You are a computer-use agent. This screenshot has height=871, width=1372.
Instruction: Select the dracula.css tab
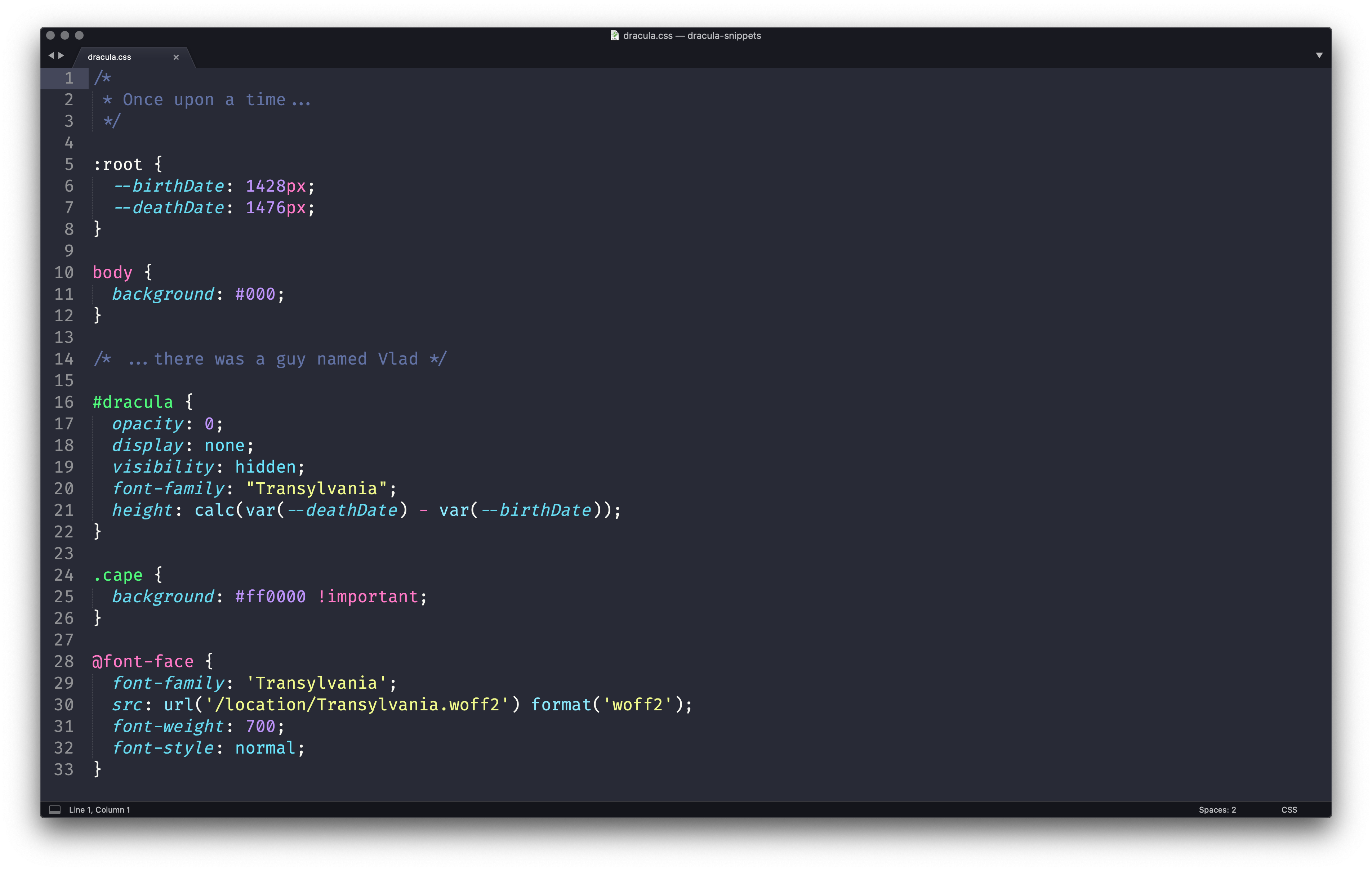coord(110,57)
